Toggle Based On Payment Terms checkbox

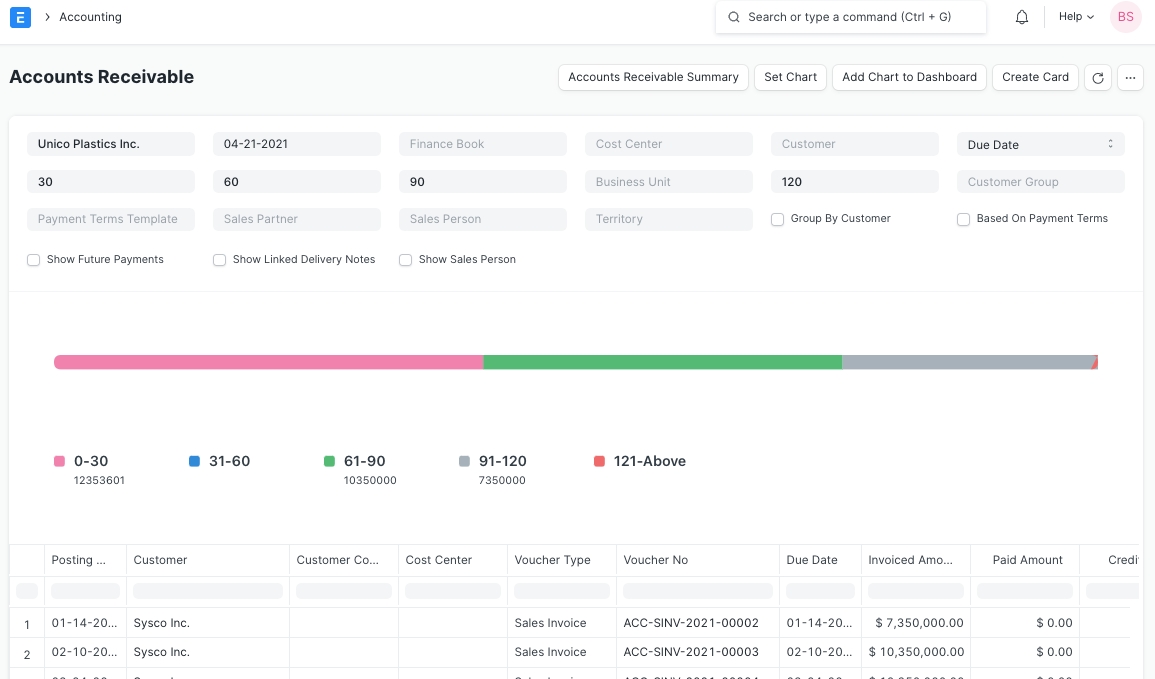tap(963, 219)
